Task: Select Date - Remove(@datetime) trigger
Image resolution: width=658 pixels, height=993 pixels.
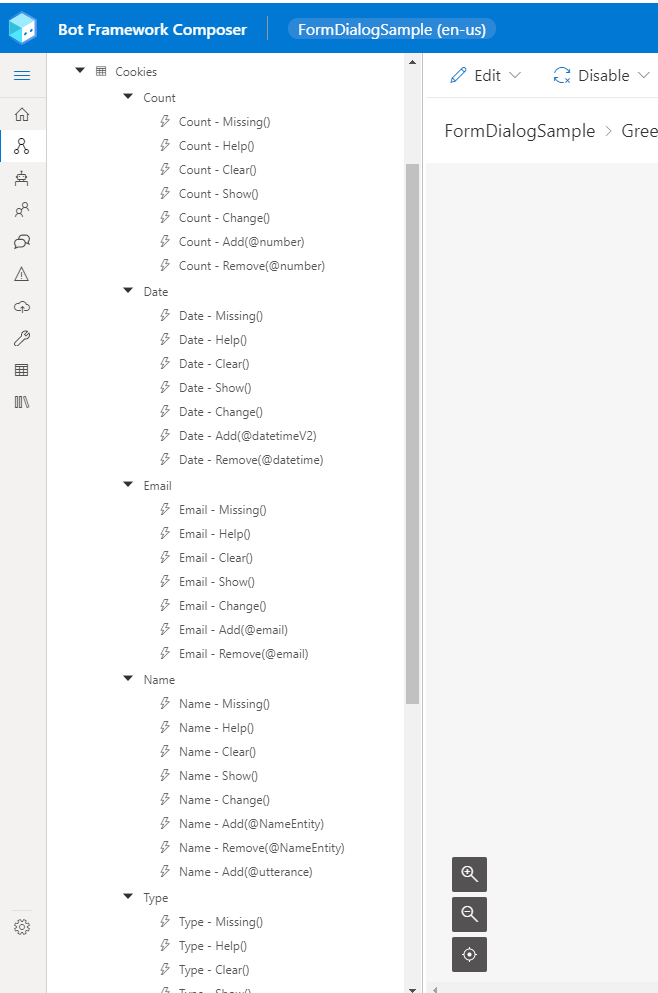Action: [x=251, y=460]
